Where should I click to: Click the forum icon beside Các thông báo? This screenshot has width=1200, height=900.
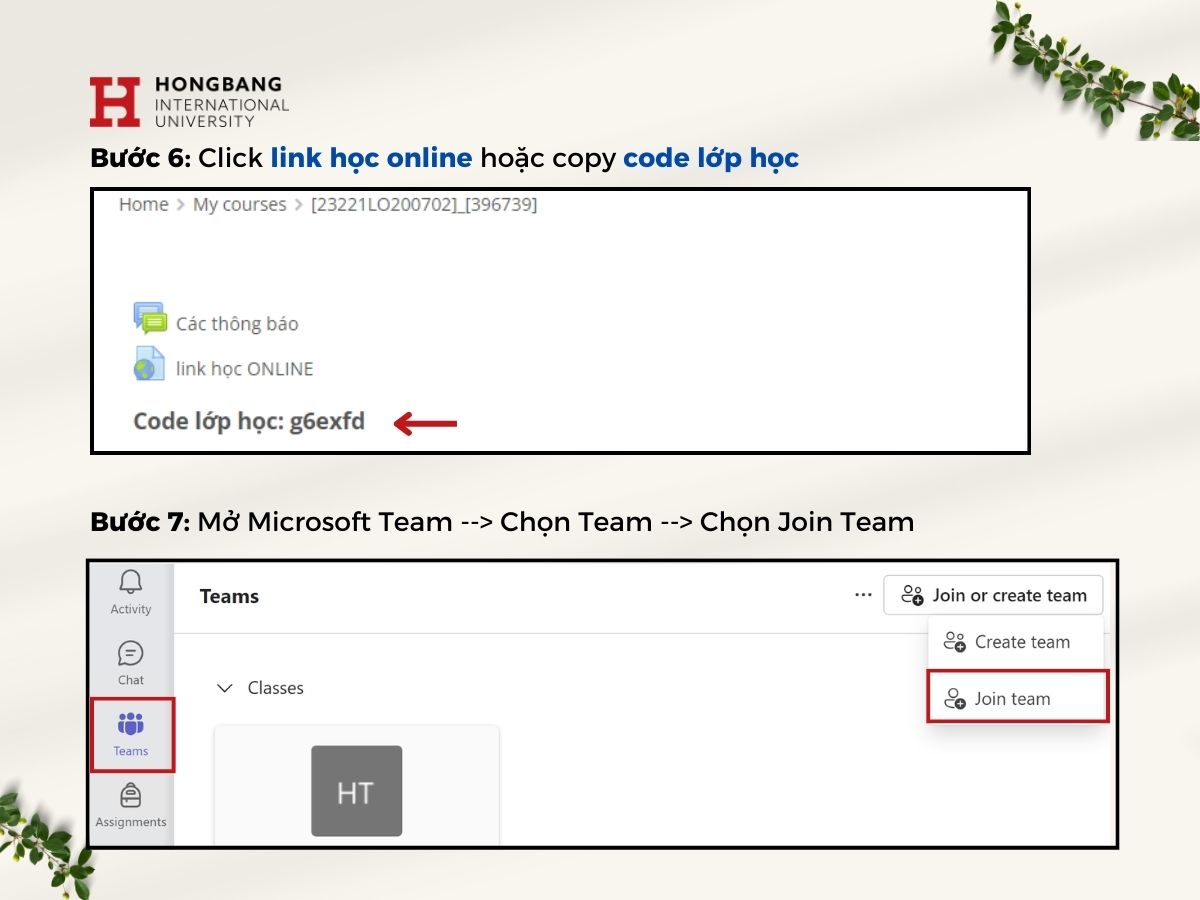click(150, 319)
